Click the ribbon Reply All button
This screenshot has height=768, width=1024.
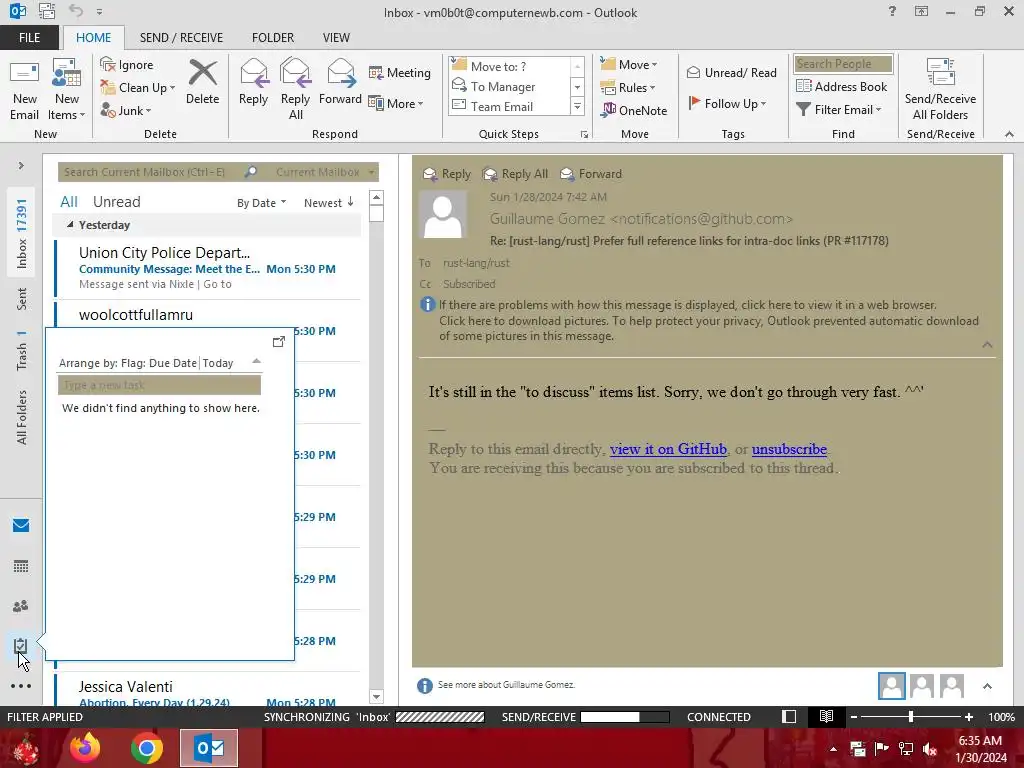[295, 89]
